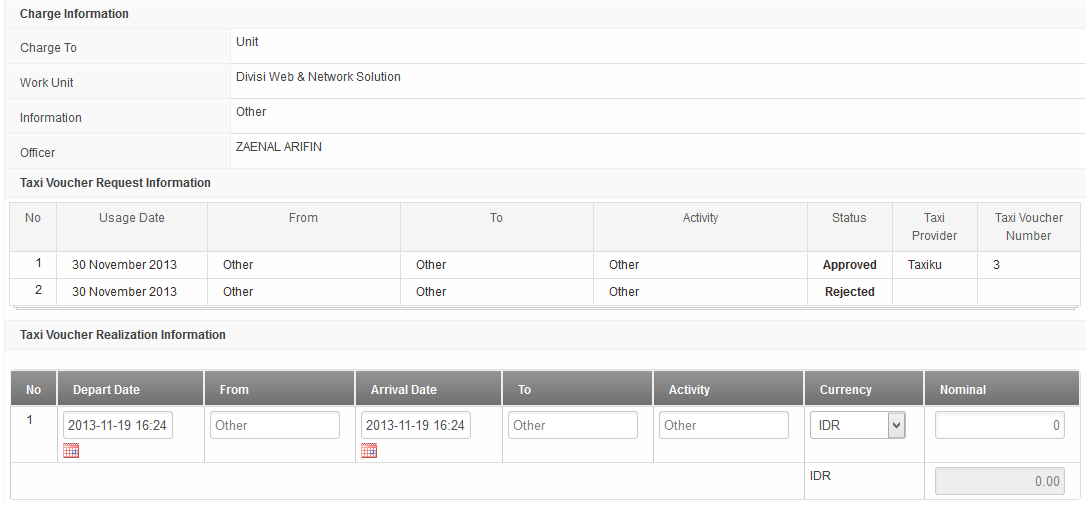The height and width of the screenshot is (510, 1085).
Task: Click the Work Unit value Divisi Web & Network Solution
Action: coord(318,77)
